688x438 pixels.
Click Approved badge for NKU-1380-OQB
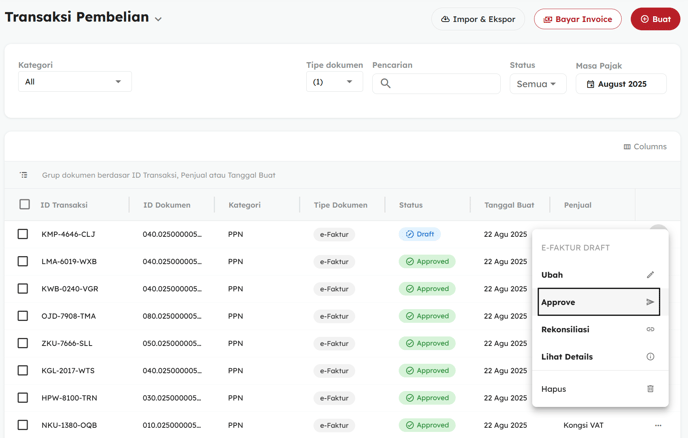click(x=427, y=425)
